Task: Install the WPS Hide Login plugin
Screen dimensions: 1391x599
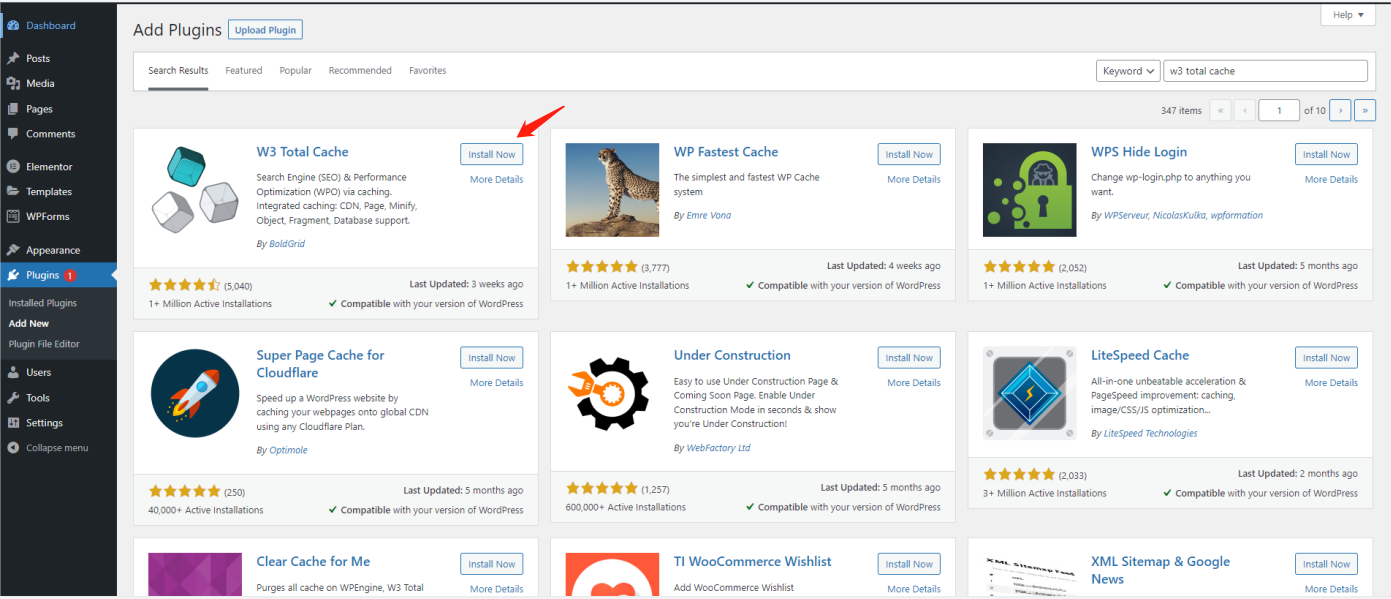Action: [x=1326, y=154]
